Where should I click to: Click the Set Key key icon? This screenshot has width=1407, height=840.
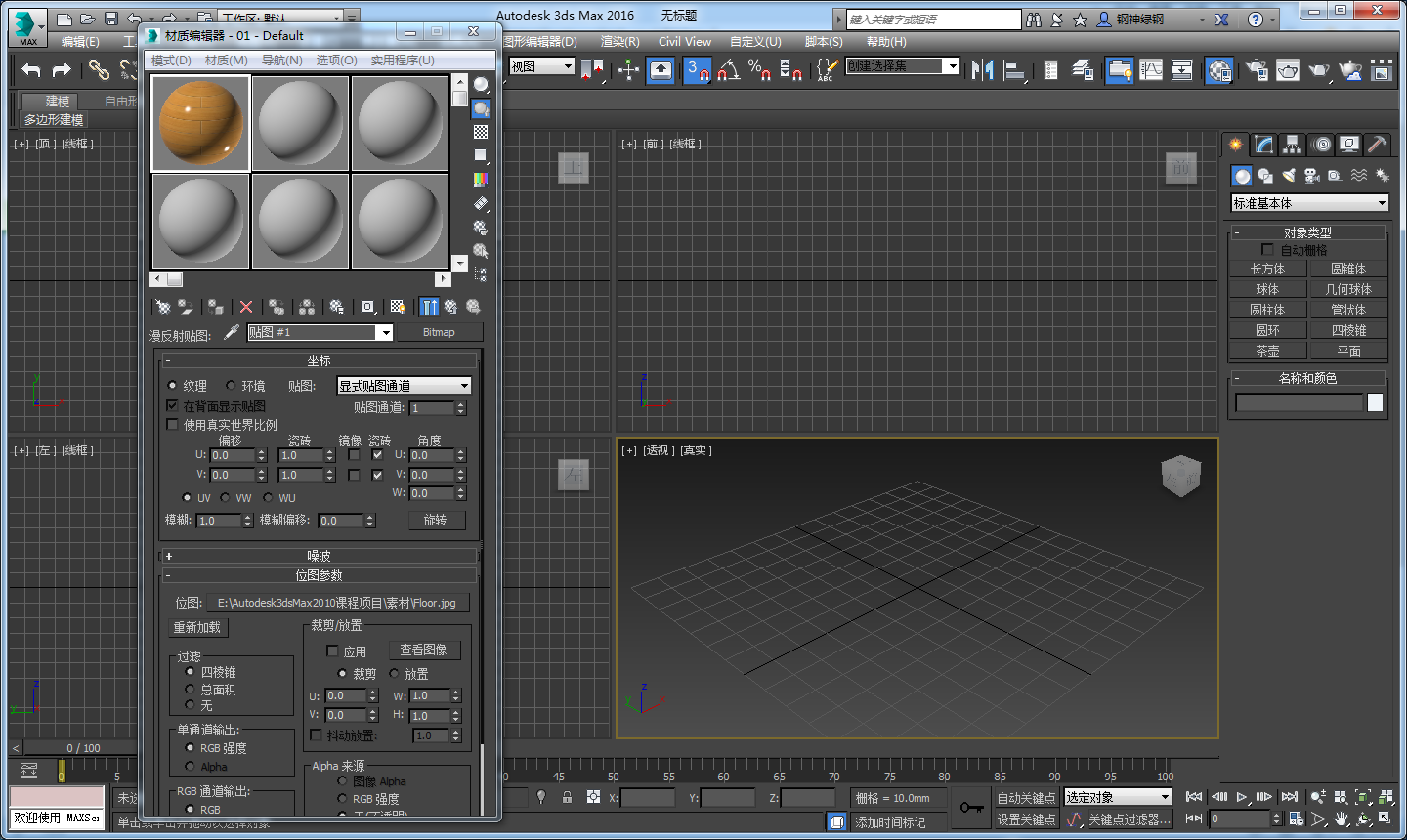[x=971, y=808]
